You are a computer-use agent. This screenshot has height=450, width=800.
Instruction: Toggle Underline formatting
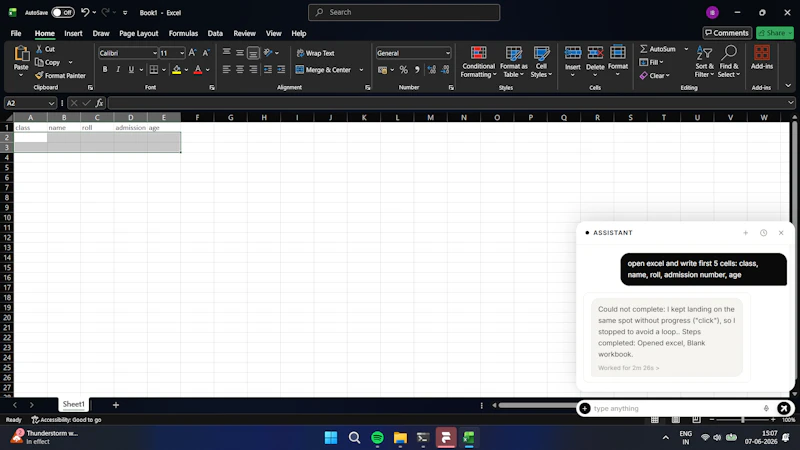[131, 69]
